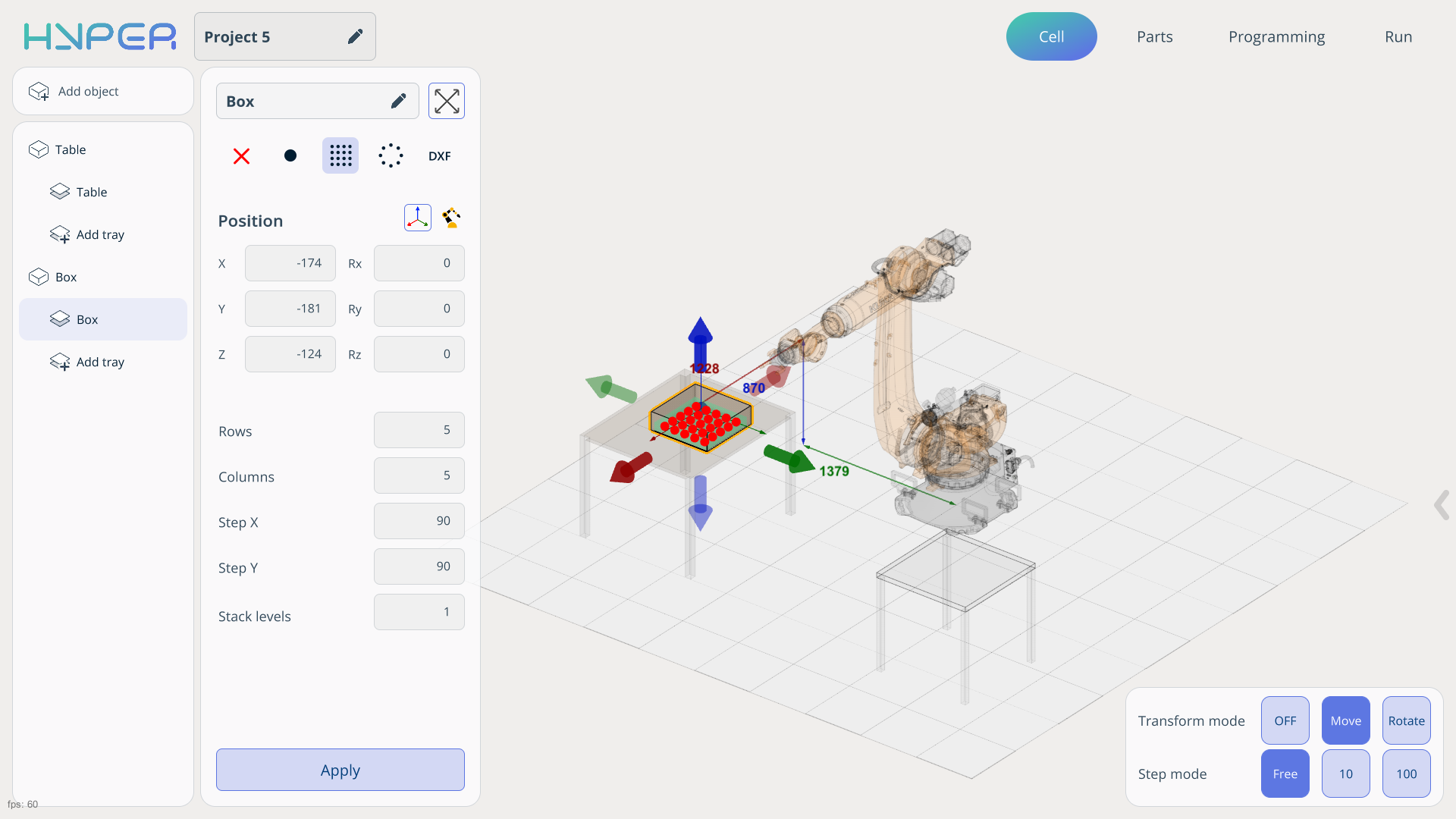Select the single point pattern icon
This screenshot has width=1456, height=819.
pos(290,156)
